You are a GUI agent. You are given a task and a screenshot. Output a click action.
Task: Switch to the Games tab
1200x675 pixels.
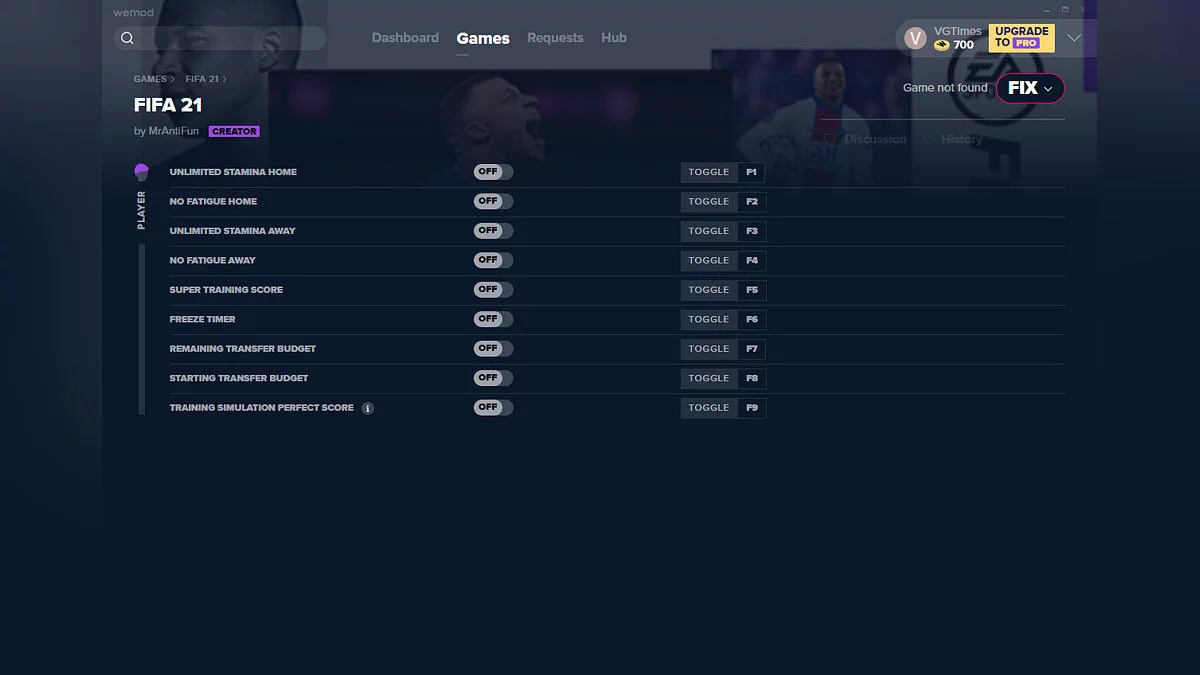click(x=483, y=38)
